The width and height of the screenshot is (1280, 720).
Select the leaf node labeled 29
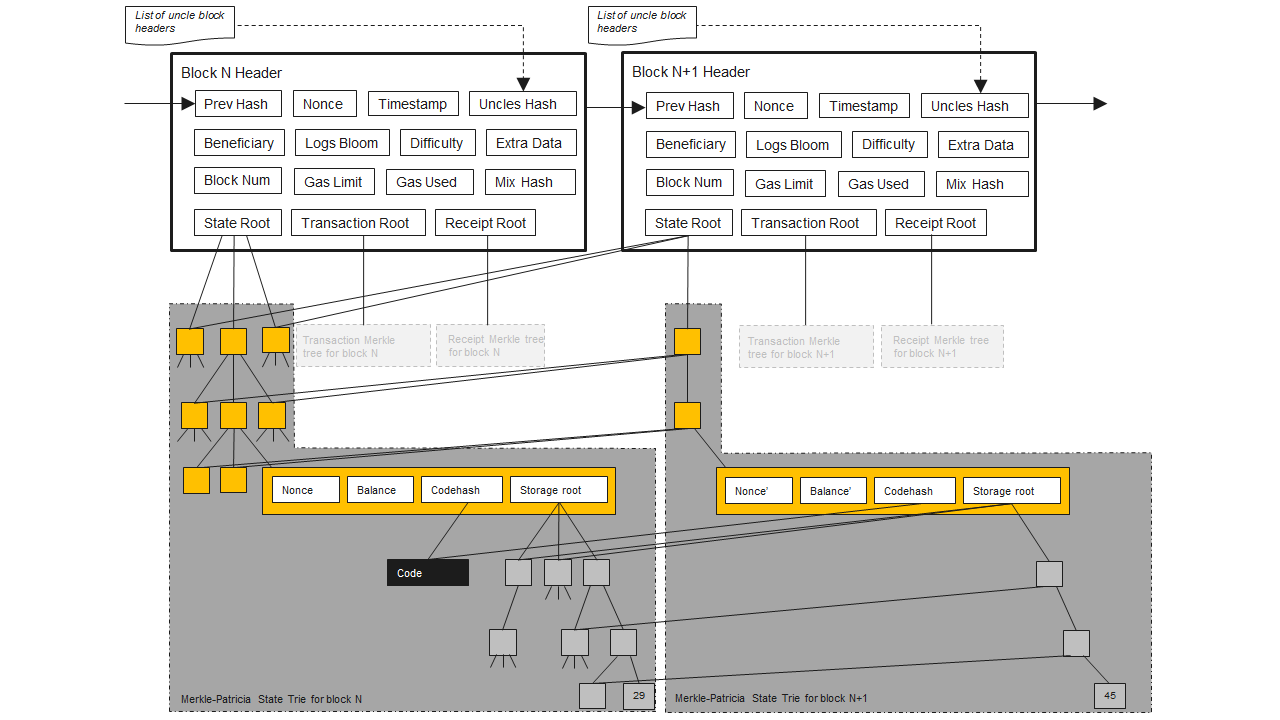pos(637,695)
